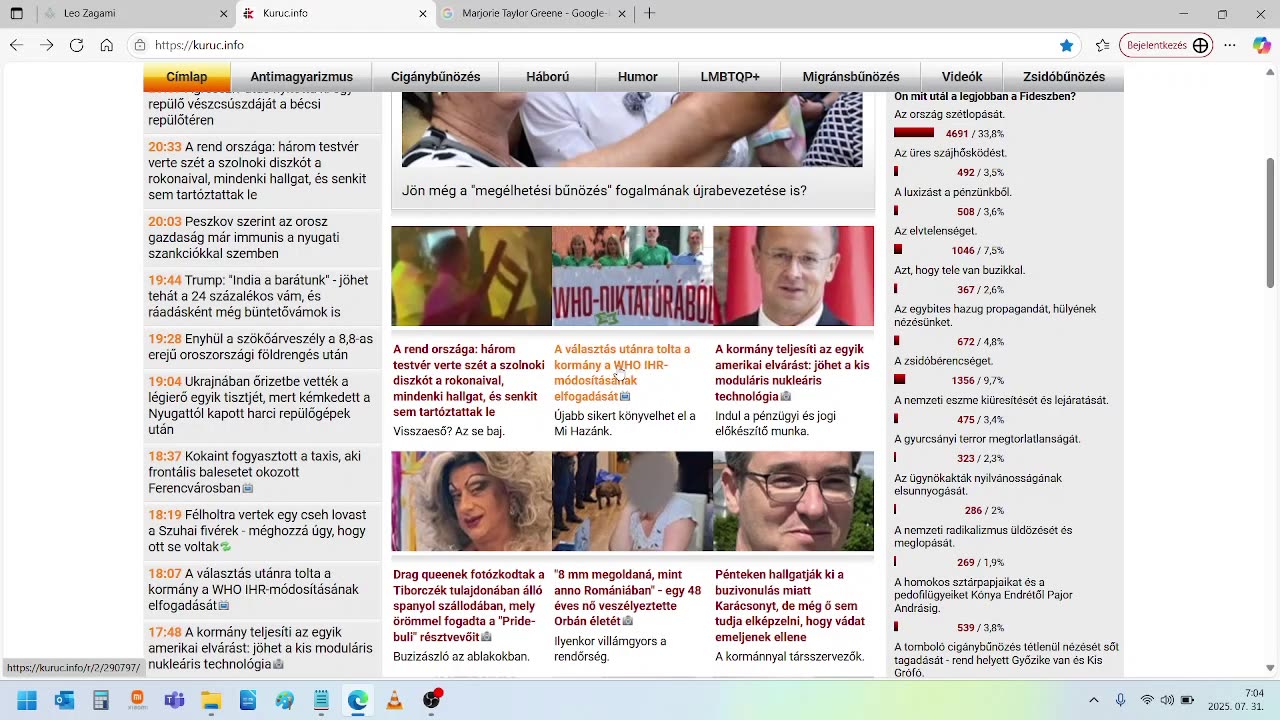Viewport: 1280px width, 720px height.
Task: Launch Microsoft Teams from taskbar
Action: [174, 700]
